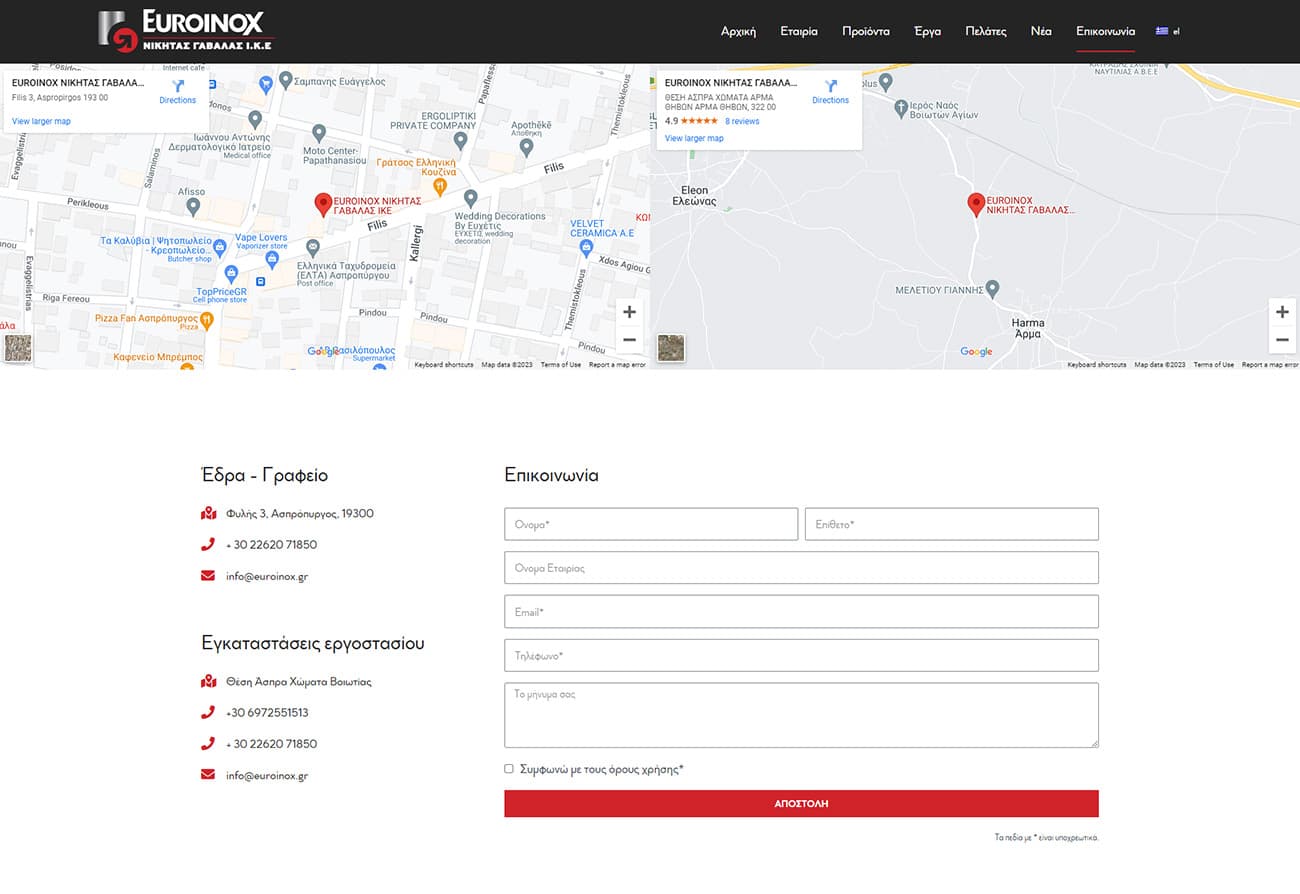Viewport: 1300px width, 894px height.
Task: Click the red Euroinox pin on right map
Action: 976,205
